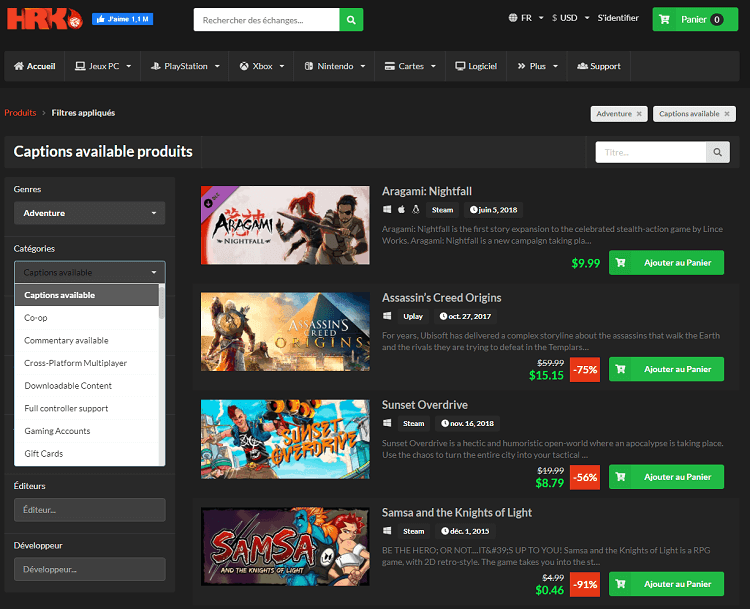The height and width of the screenshot is (609, 750).
Task: Add Aragami: Nightfall to the cart
Action: coord(666,263)
